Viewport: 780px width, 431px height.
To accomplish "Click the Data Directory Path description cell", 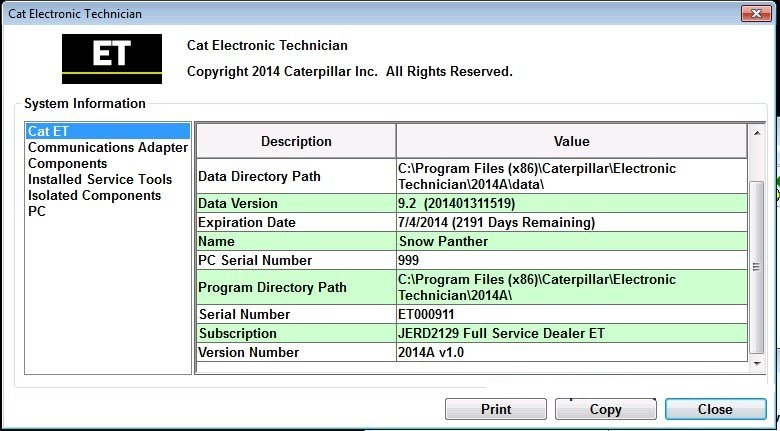I will click(x=296, y=176).
